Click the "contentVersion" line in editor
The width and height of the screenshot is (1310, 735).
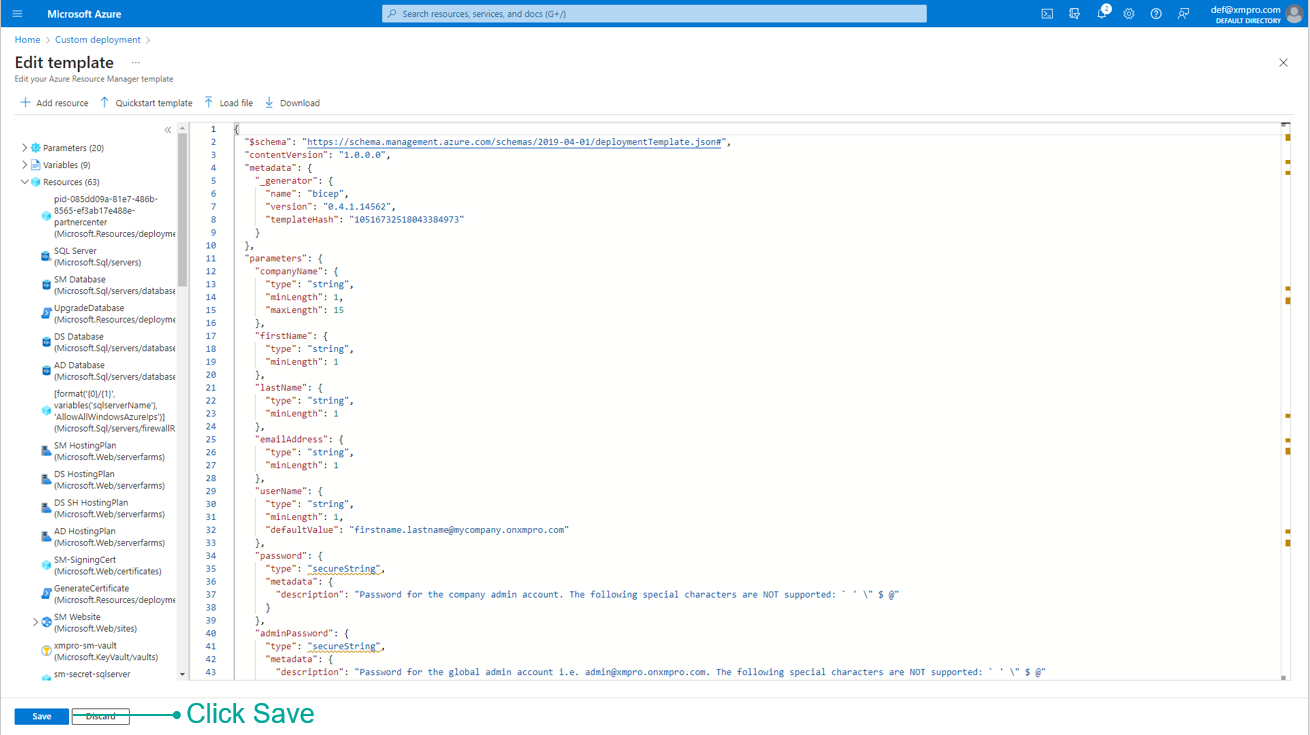tap(318, 155)
